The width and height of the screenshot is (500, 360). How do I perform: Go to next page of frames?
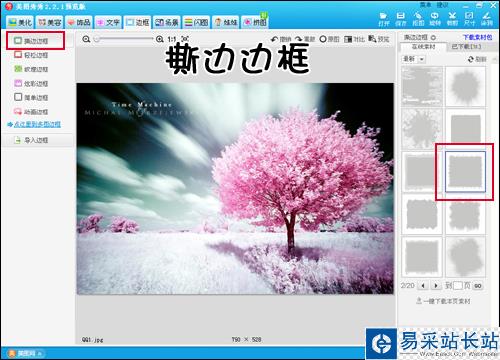[x=436, y=286]
